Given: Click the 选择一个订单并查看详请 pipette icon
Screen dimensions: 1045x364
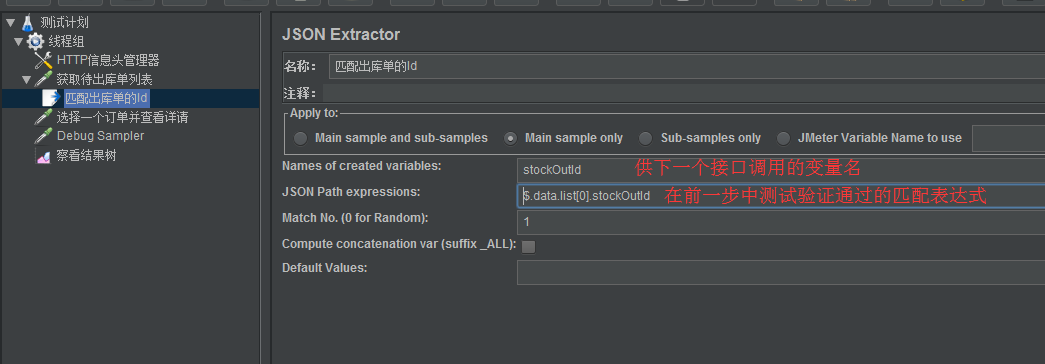Looking at the screenshot, I should coord(43,118).
